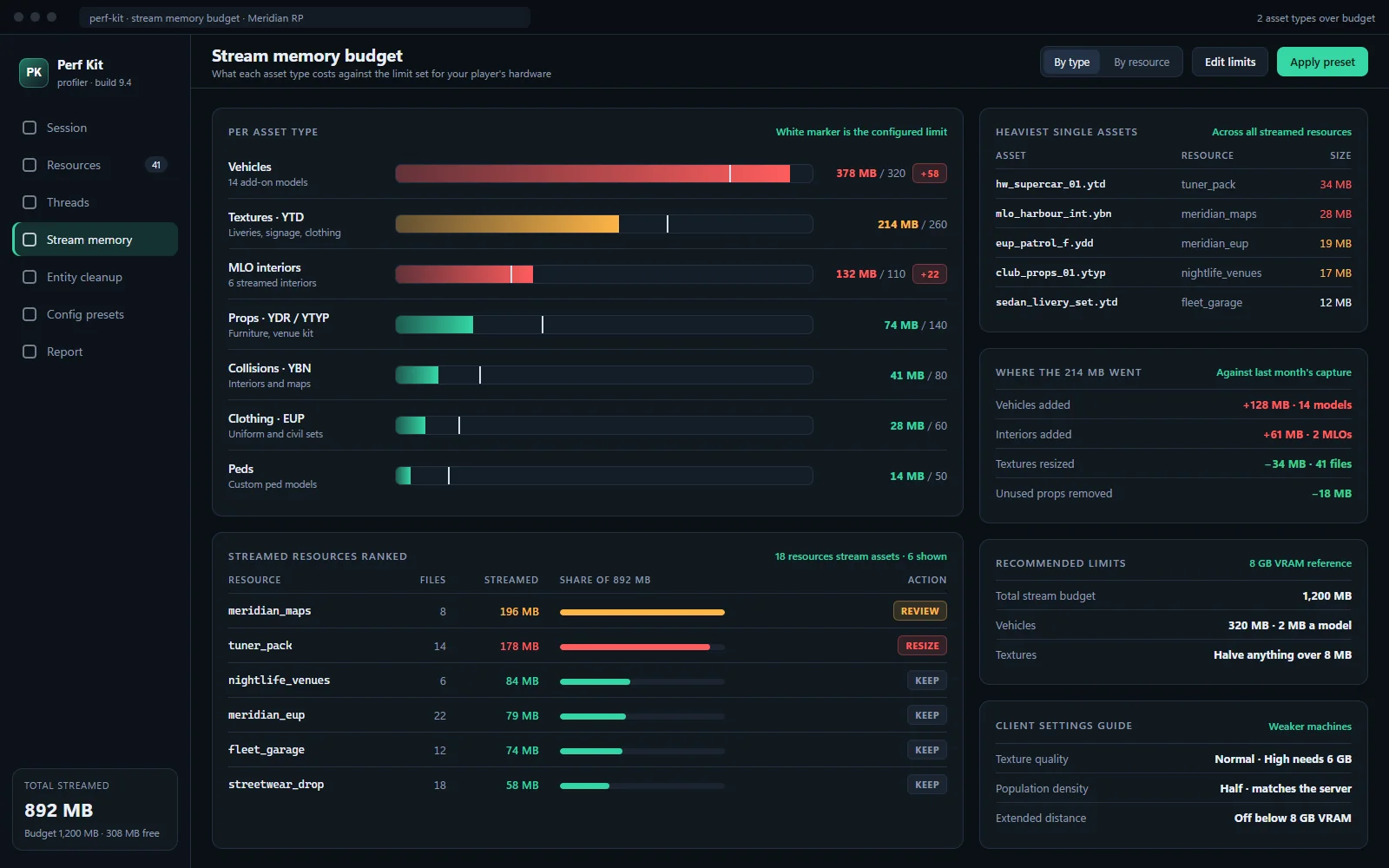Click the Stream memory sidebar icon
Screen dimensions: 1389x868
click(x=30, y=240)
